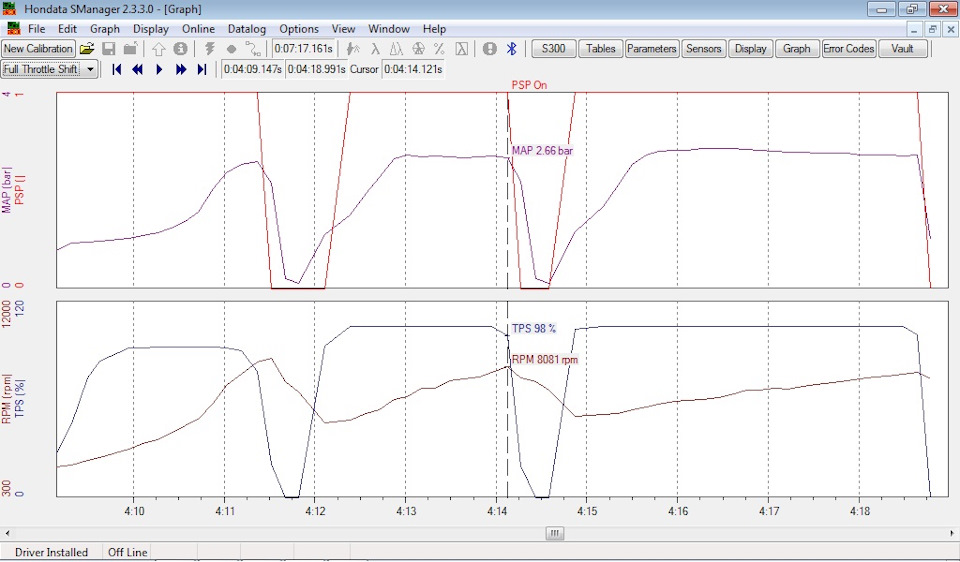Click the percent icon in toolbar
Screen dimensions: 960x562
pos(439,48)
